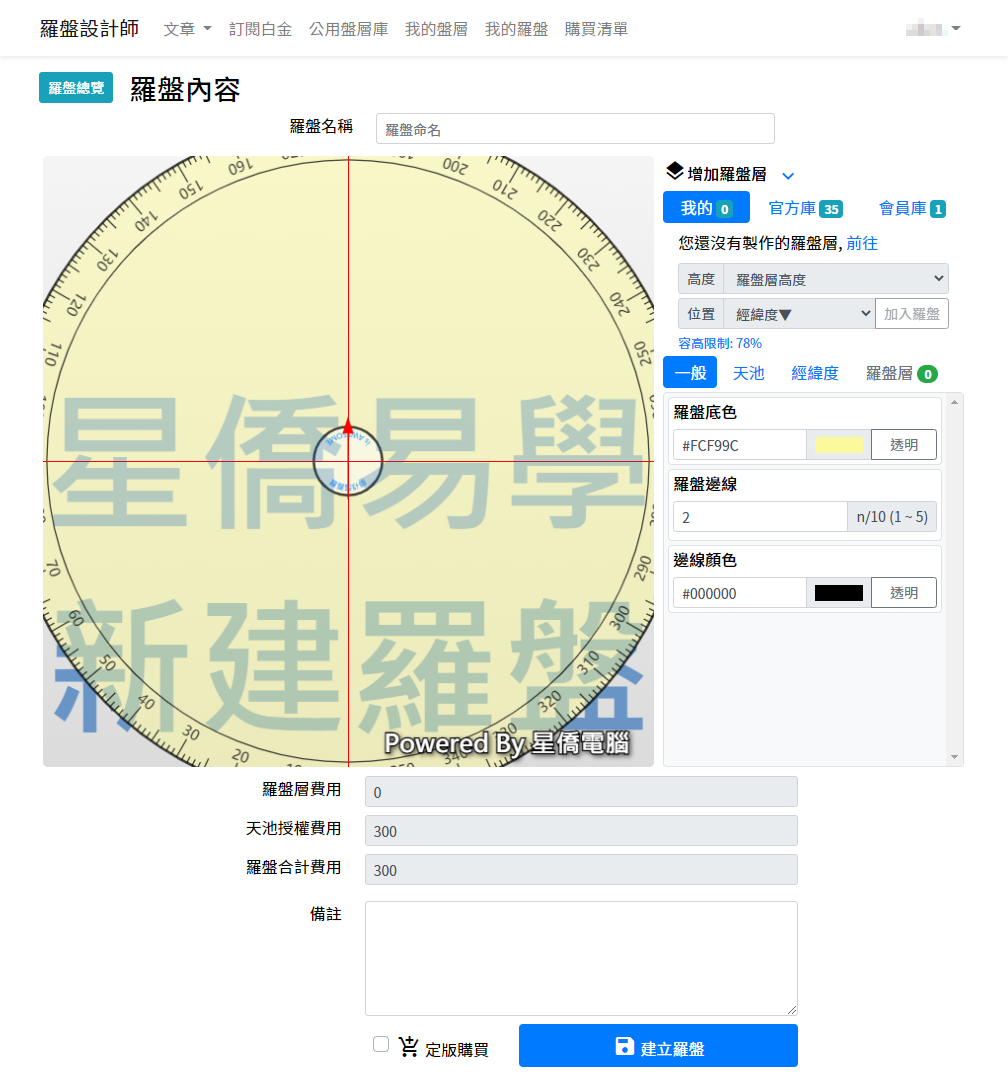Collapse 增加羅盤層 panel with its chevron
Viewport: 1008px width, 1081px height.
pos(789,175)
